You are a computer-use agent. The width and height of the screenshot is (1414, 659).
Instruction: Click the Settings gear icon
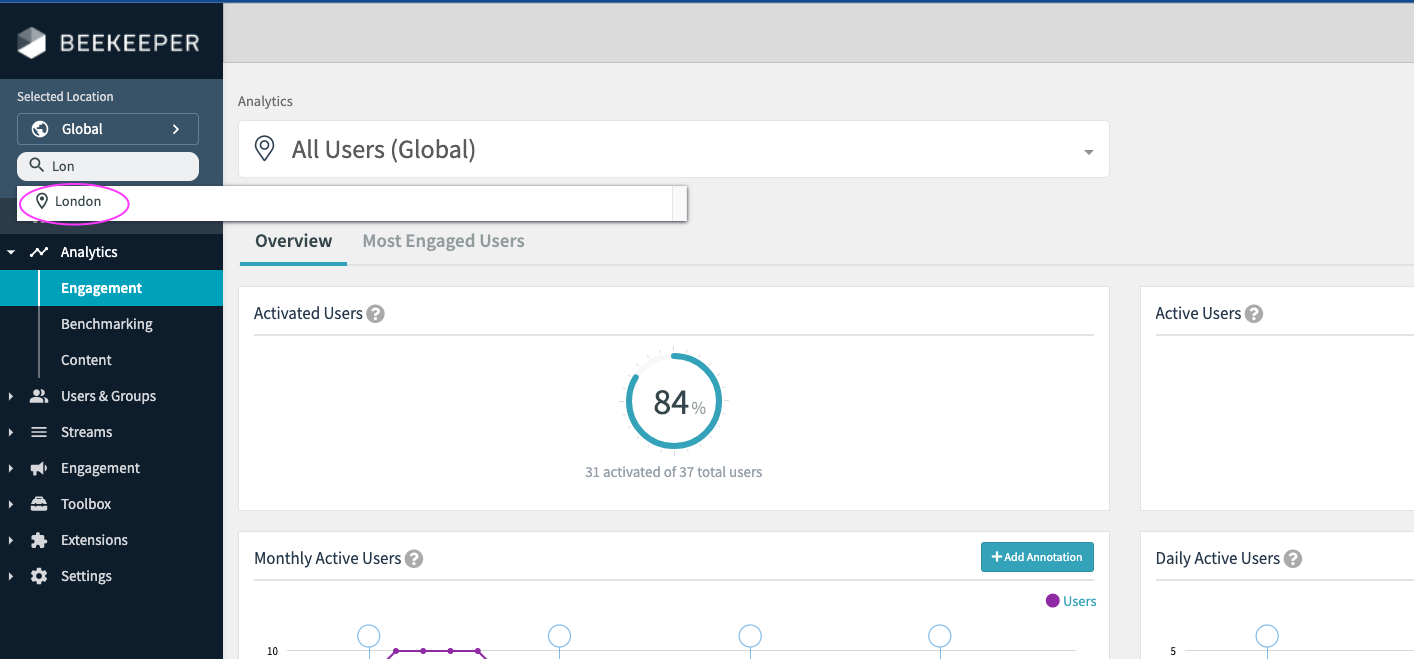[39, 576]
